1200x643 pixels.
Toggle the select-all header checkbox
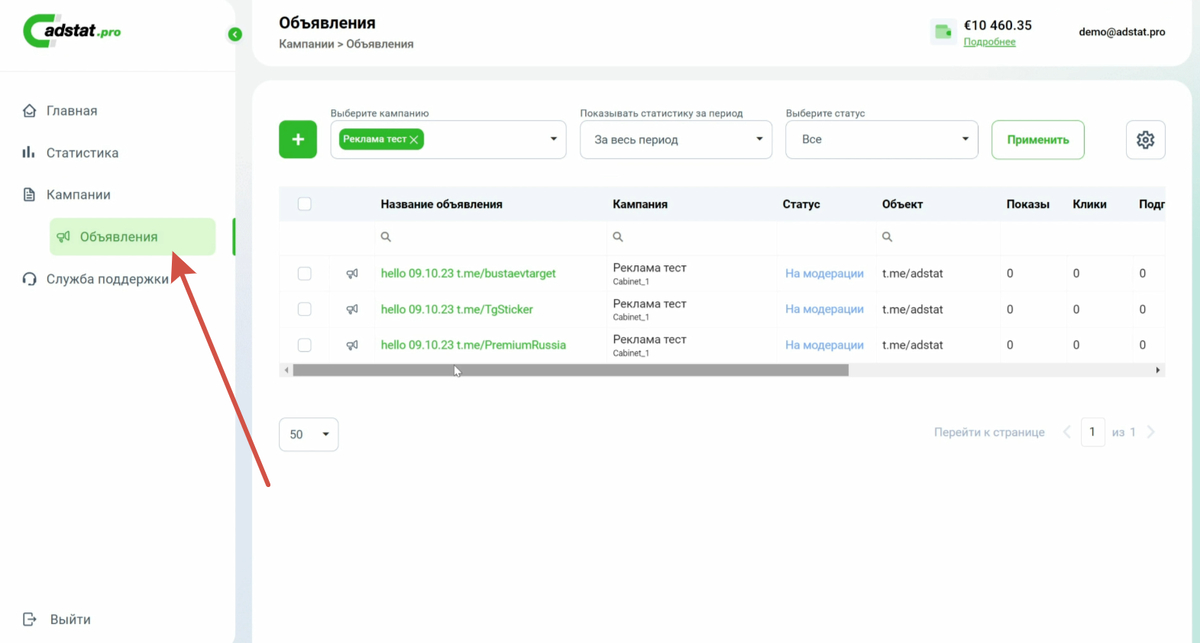[305, 204]
